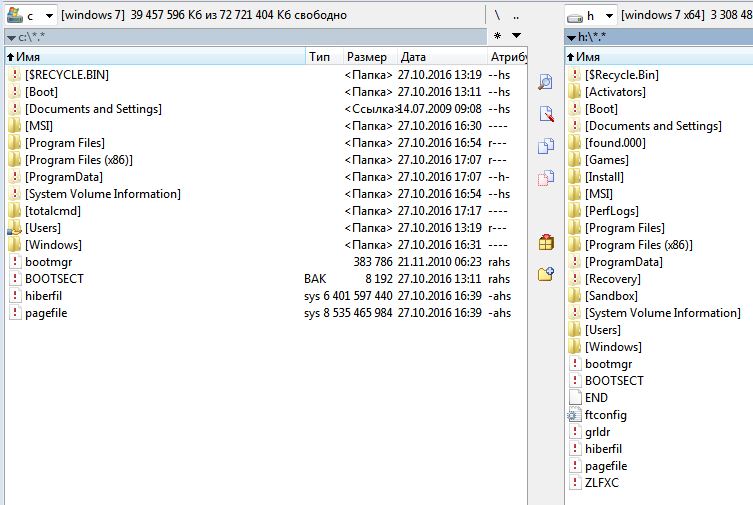Open the right panel drive dropdown (h)
This screenshot has width=753, height=505.
(609, 16)
